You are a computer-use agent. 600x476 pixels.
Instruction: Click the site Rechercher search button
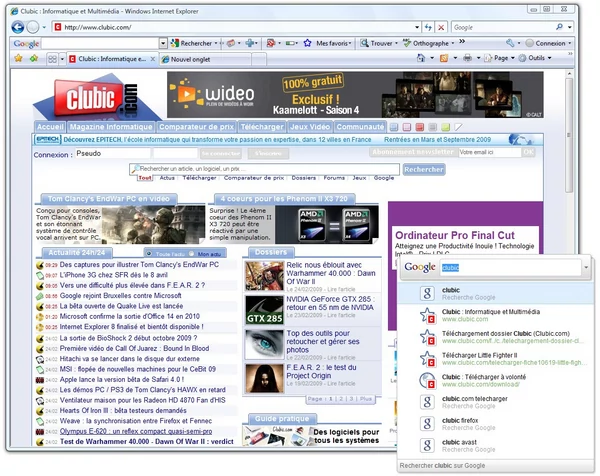point(424,170)
